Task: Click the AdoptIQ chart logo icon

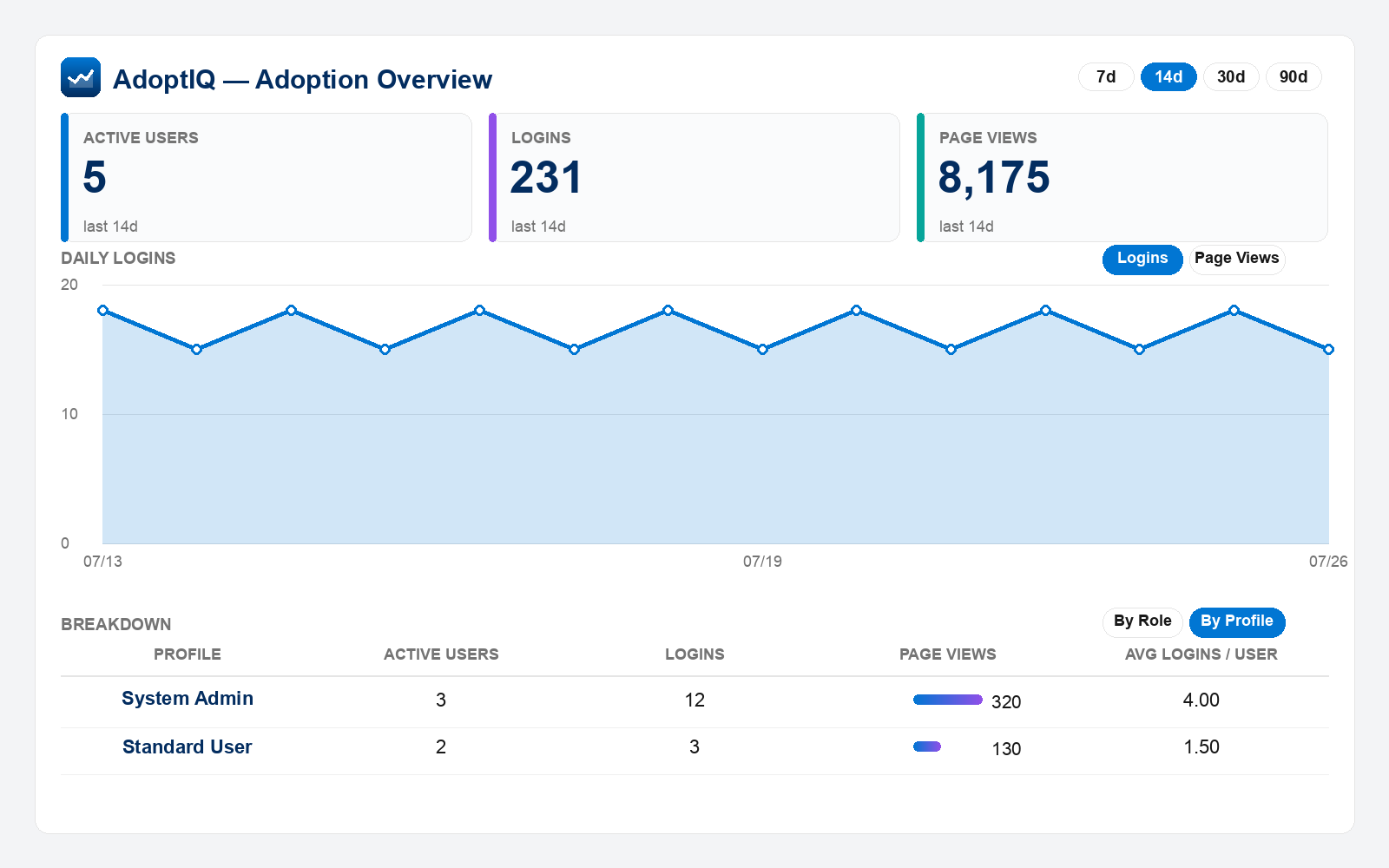Action: [x=81, y=77]
